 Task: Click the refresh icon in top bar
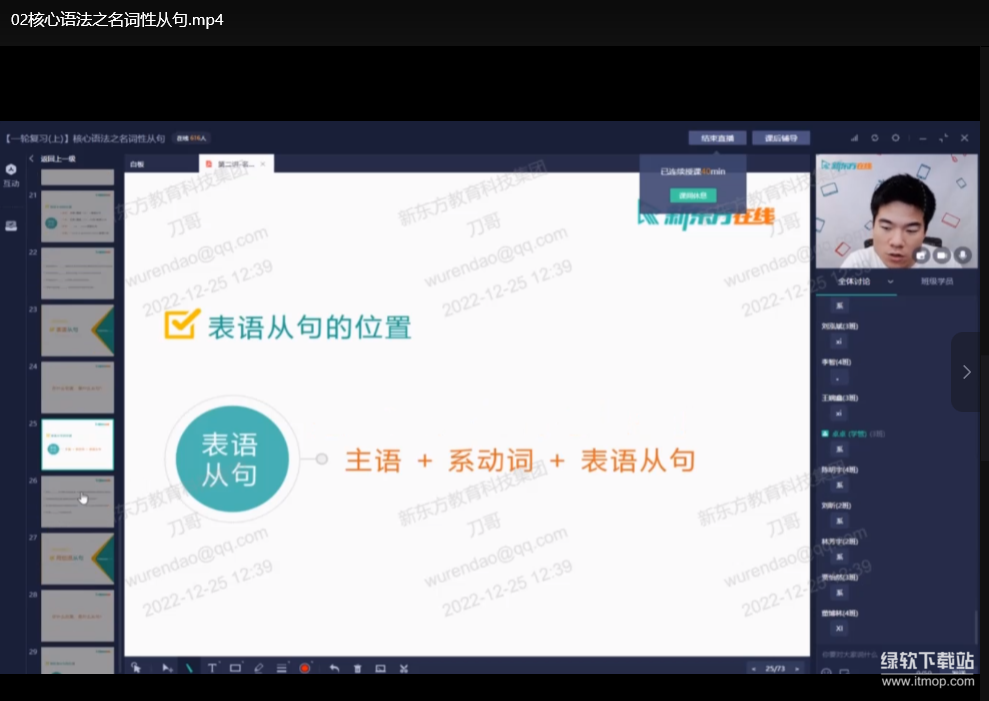pyautogui.click(x=874, y=138)
